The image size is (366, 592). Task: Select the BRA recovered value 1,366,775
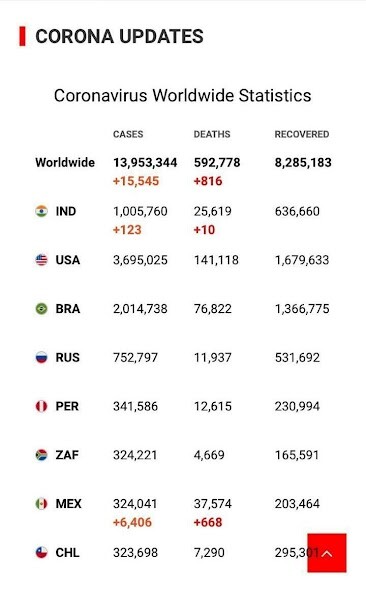pyautogui.click(x=302, y=309)
